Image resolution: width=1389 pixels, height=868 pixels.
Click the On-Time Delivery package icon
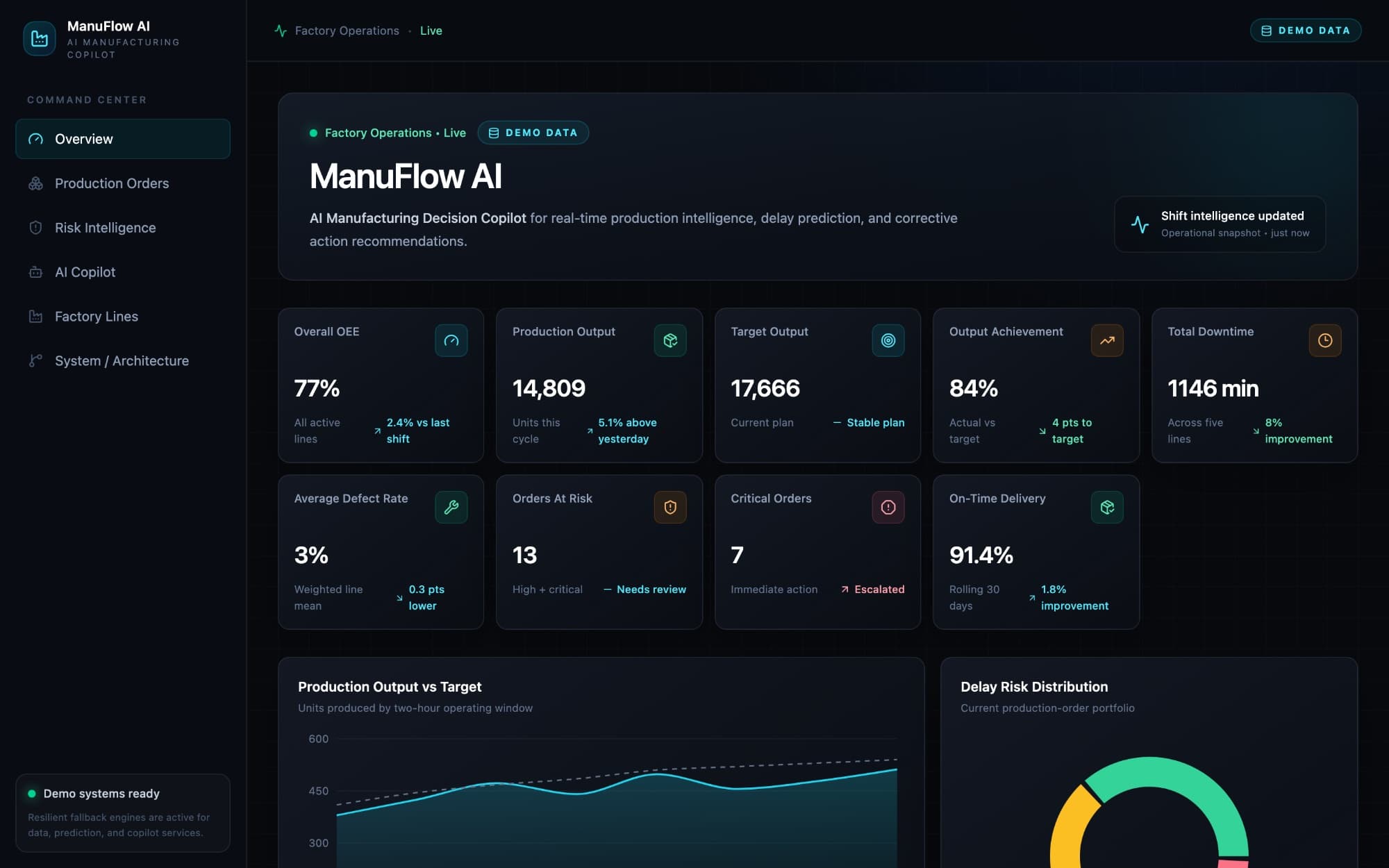click(1107, 507)
